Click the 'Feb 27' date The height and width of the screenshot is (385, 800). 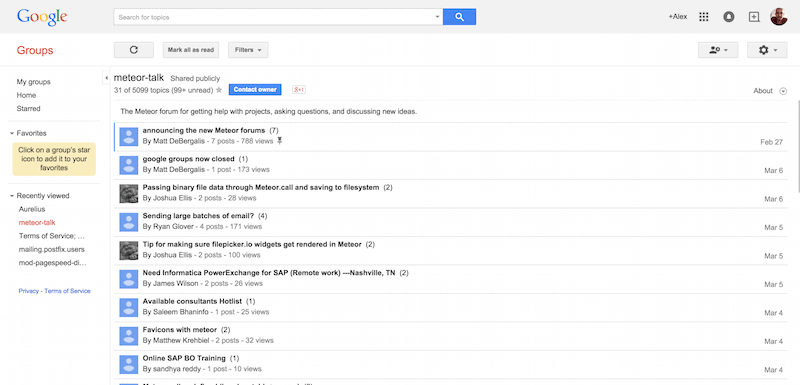click(x=771, y=142)
